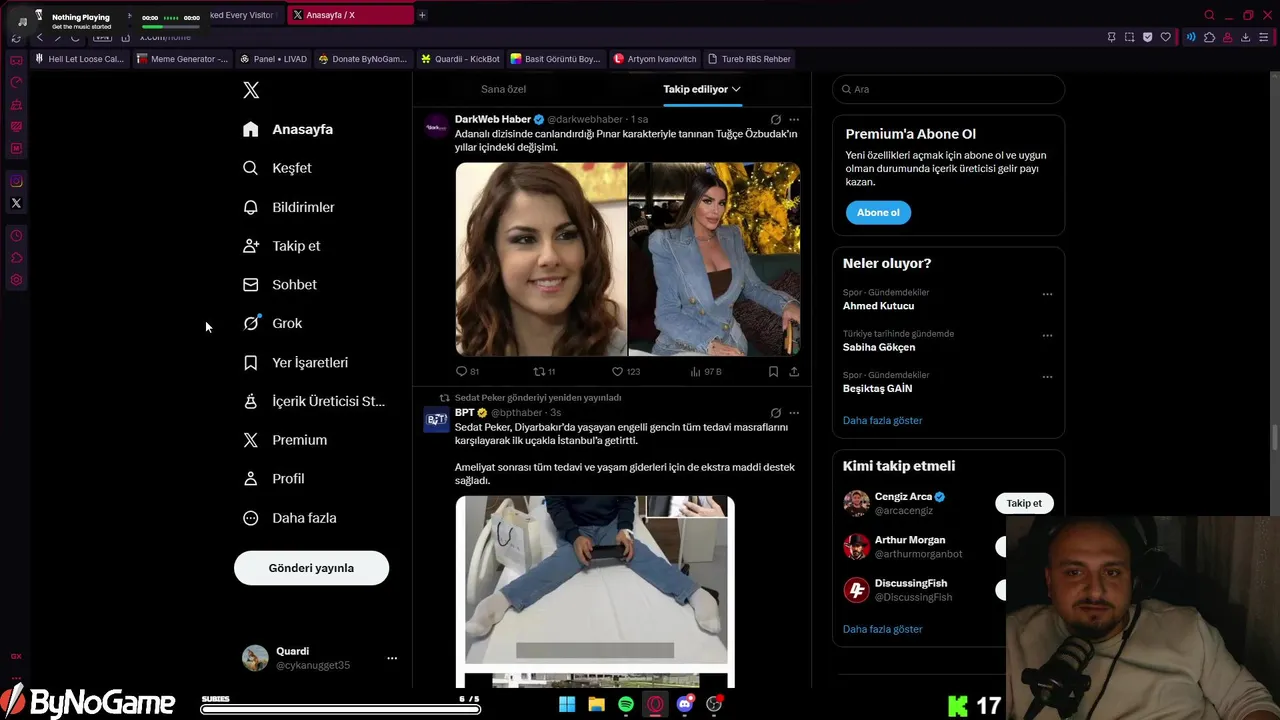Open Spotify from the taskbar
This screenshot has height=720, width=1280.
[626, 704]
